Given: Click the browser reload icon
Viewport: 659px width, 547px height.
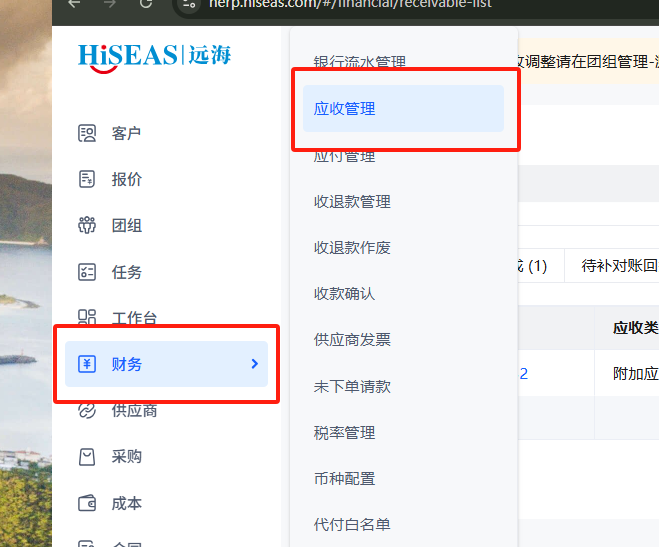Looking at the screenshot, I should [146, 4].
